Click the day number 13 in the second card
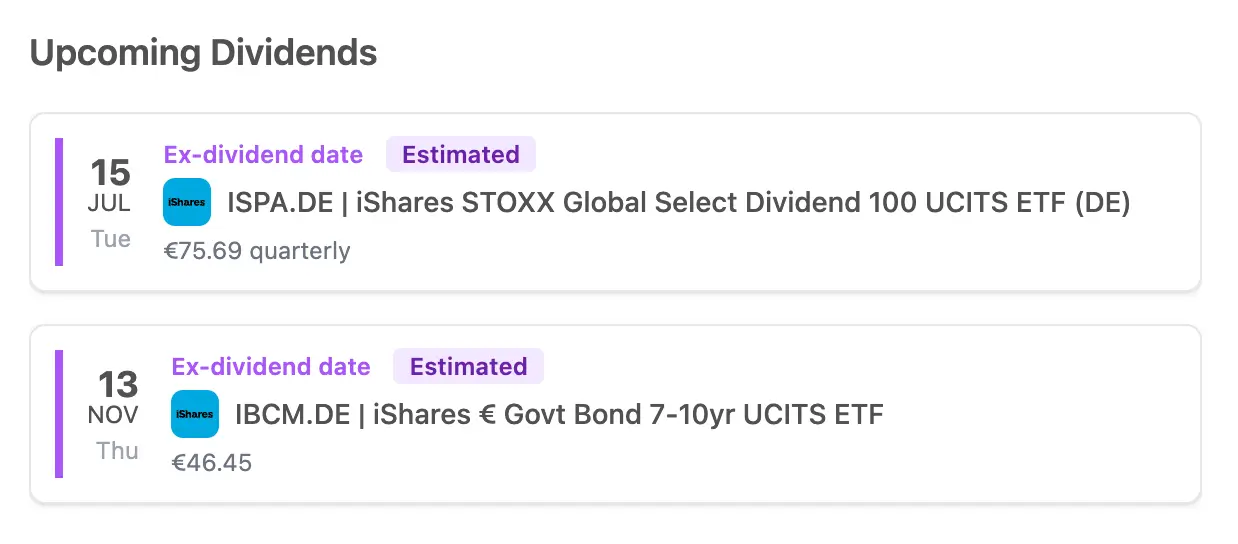Screen dimensions: 1238x544 point(118,385)
